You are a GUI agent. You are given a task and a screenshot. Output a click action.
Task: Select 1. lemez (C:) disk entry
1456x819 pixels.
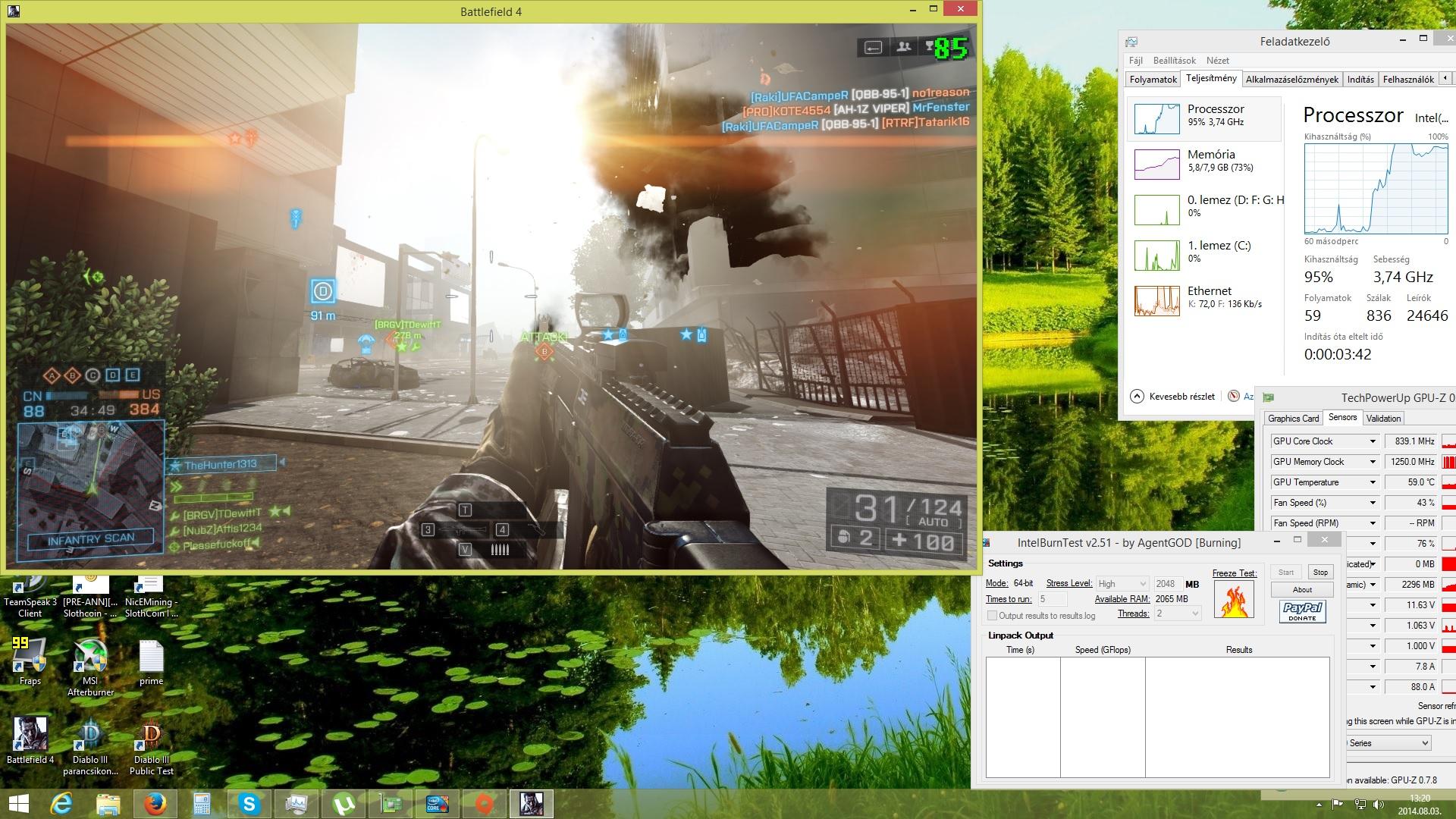pos(1204,255)
